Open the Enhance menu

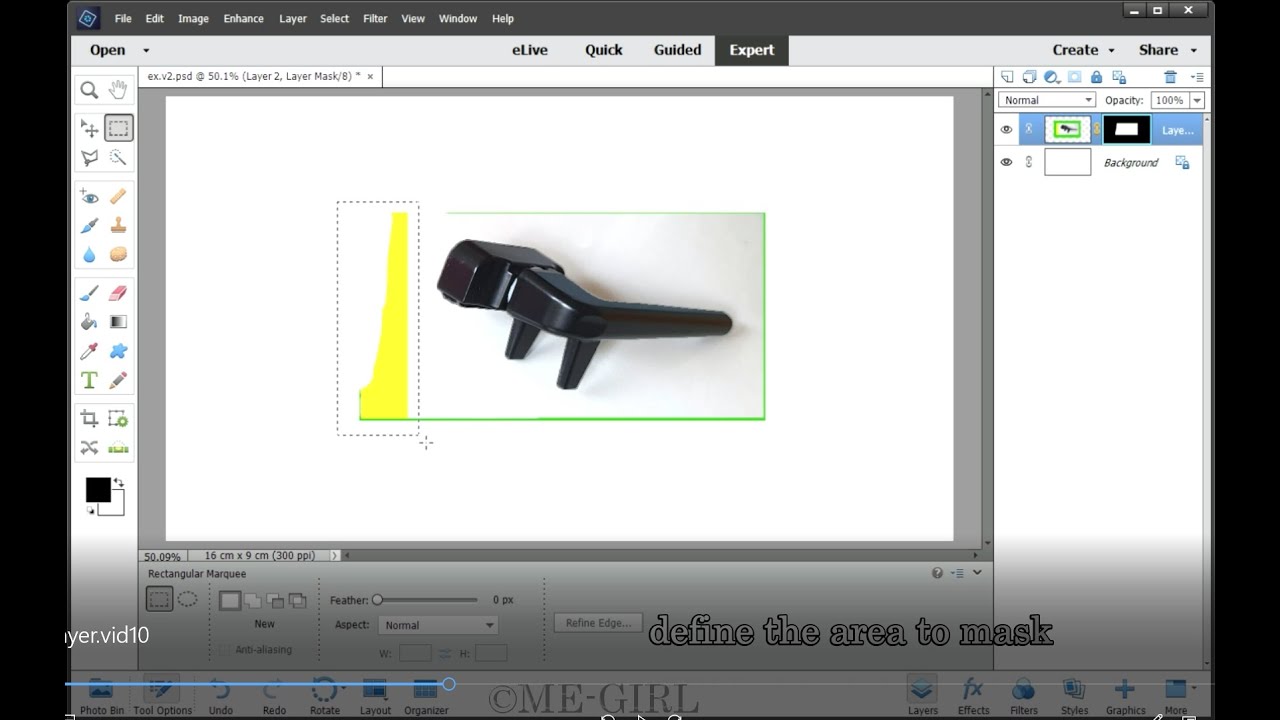243,18
